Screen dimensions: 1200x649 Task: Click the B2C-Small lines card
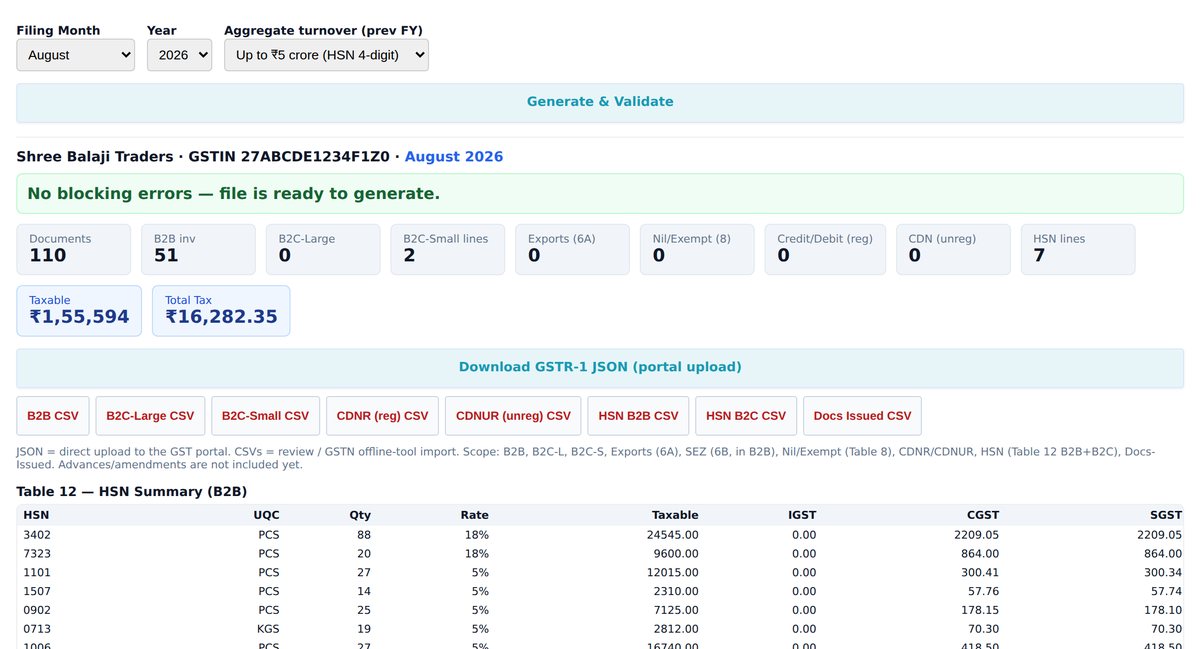(448, 249)
